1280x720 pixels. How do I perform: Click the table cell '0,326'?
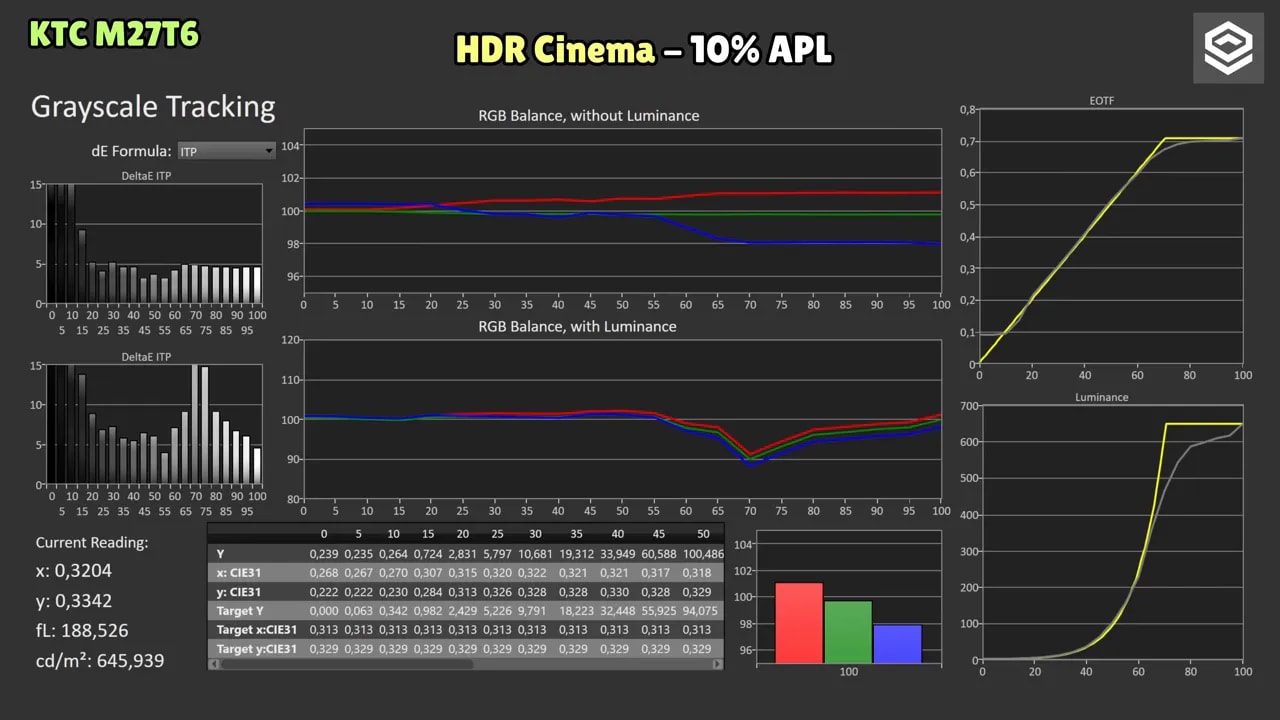(x=498, y=592)
